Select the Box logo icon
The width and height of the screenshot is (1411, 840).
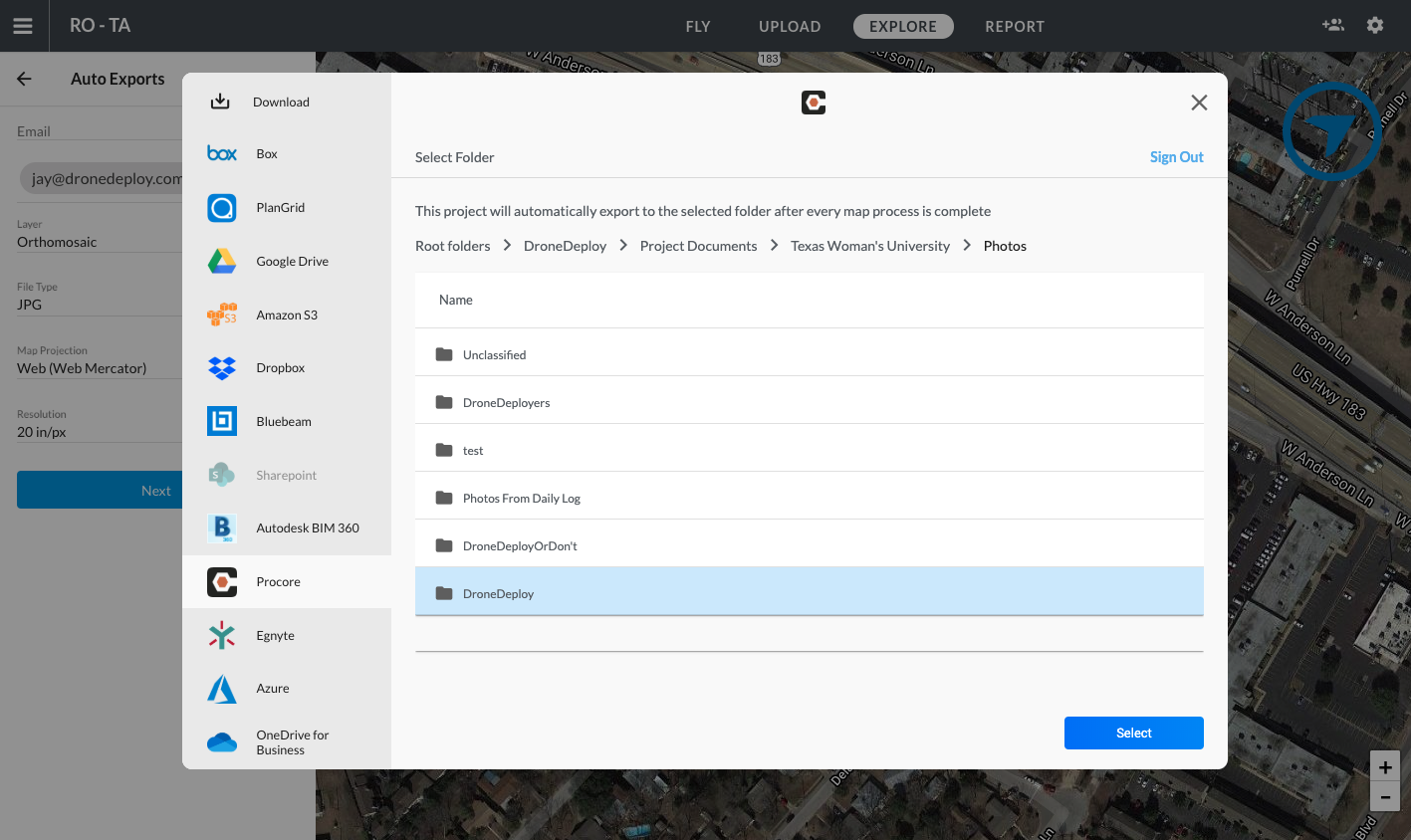pyautogui.click(x=222, y=153)
